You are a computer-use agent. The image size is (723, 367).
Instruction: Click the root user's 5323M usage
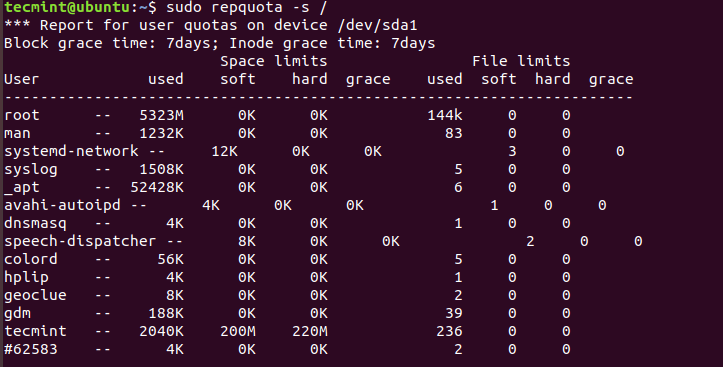point(161,115)
